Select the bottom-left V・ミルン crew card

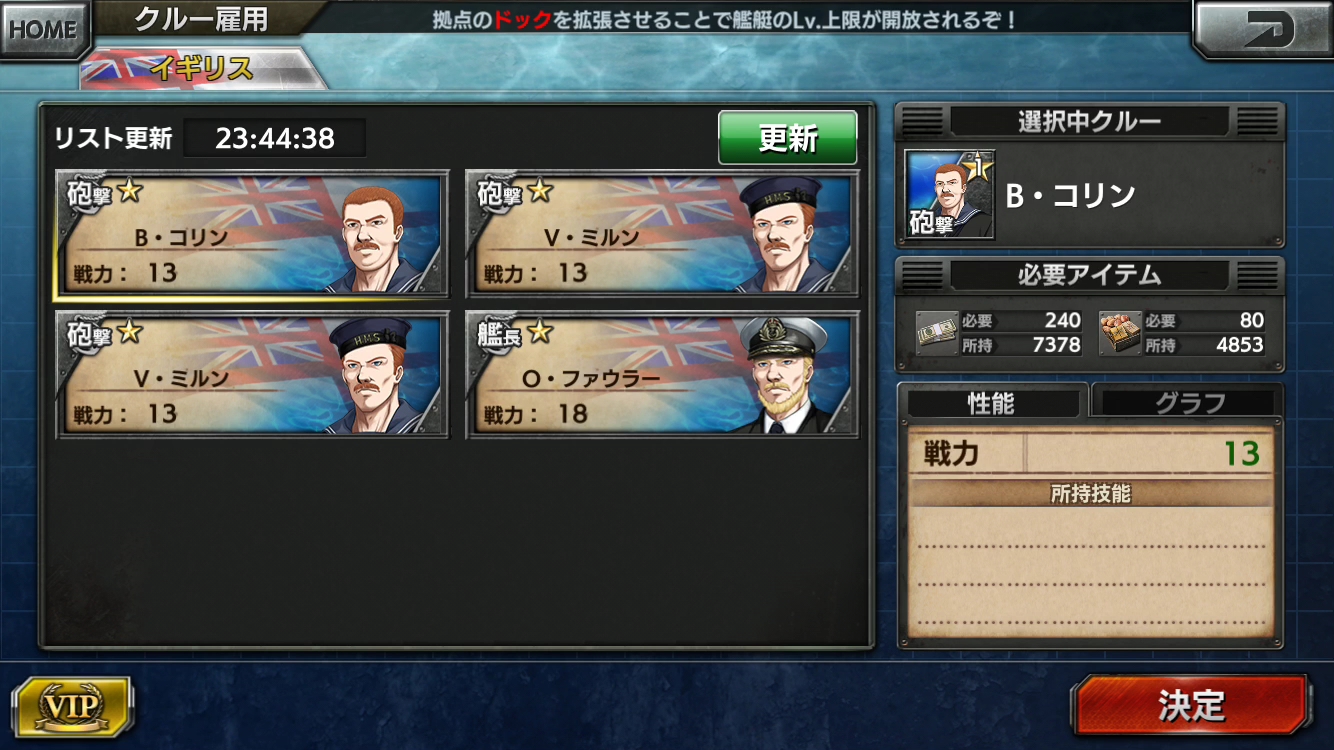[250, 375]
